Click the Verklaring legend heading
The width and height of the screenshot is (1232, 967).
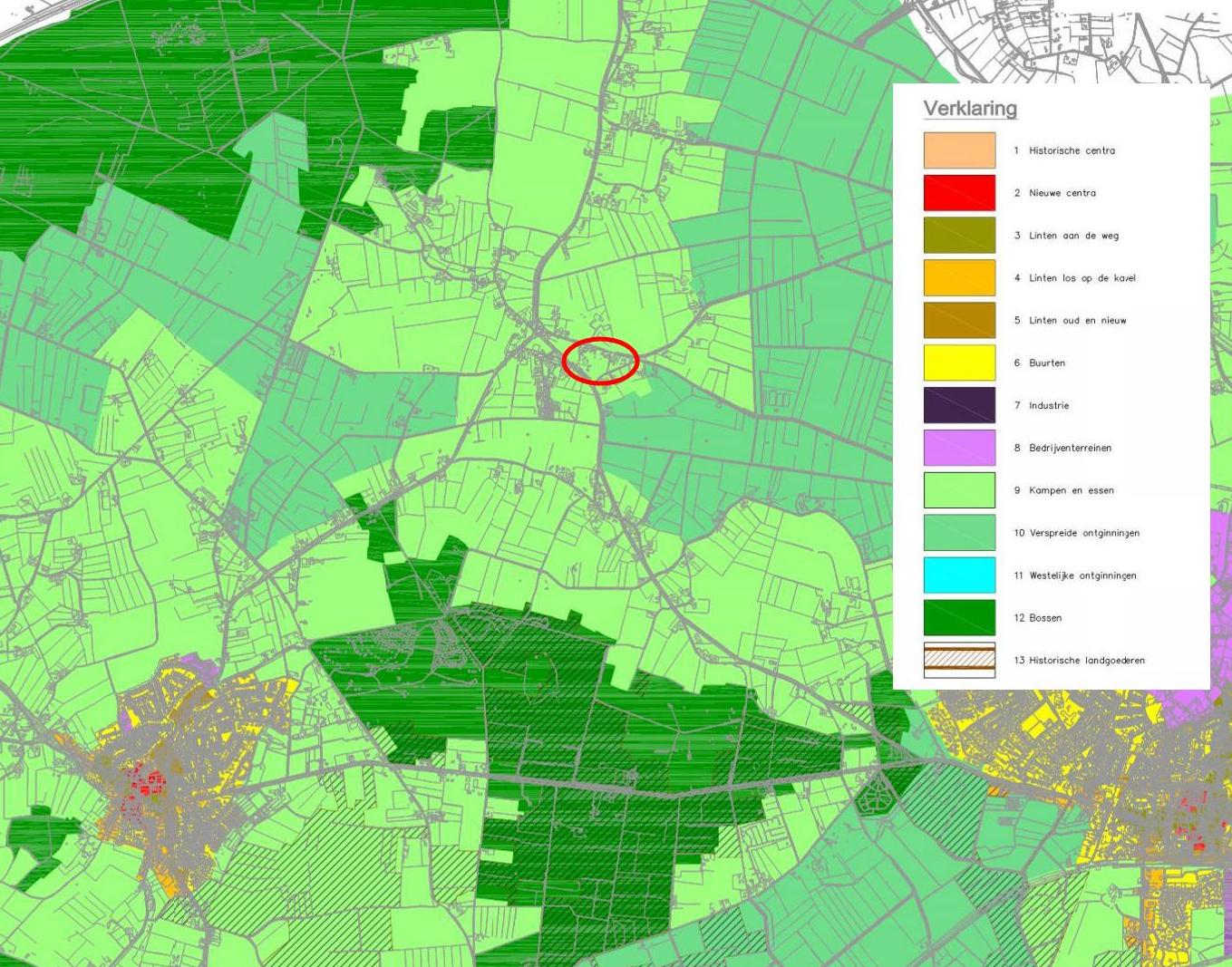[x=970, y=109]
